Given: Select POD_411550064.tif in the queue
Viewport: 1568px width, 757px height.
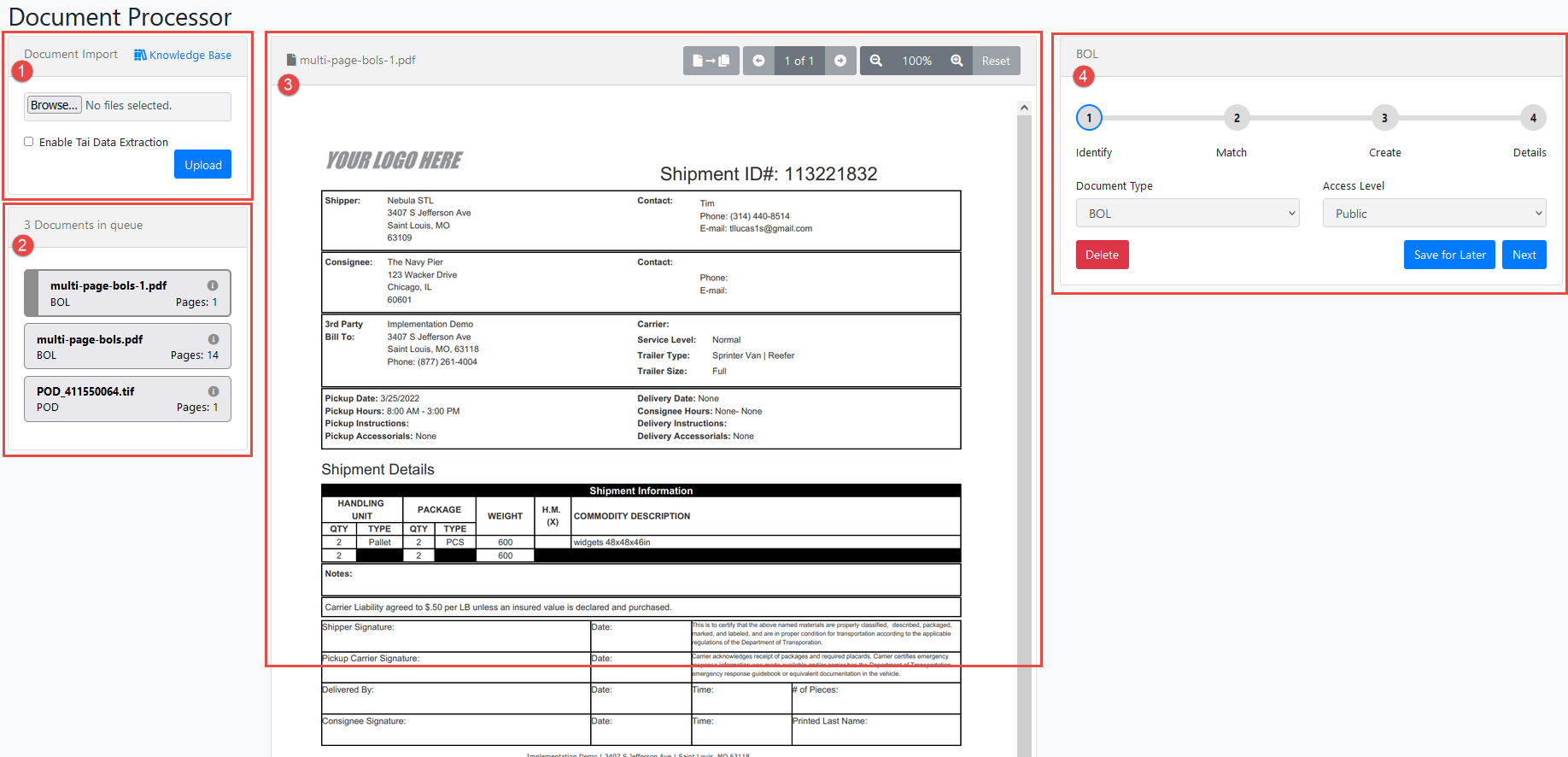Looking at the screenshot, I should pyautogui.click(x=127, y=399).
